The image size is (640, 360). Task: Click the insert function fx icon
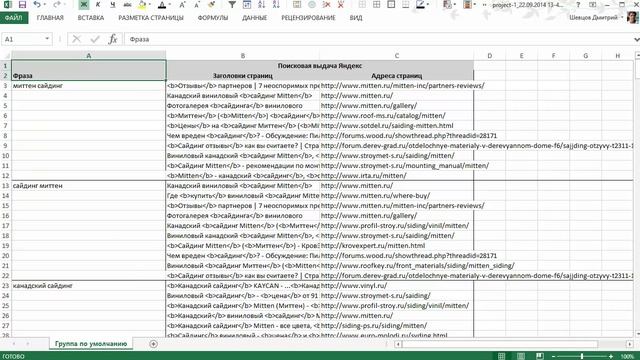(x=113, y=39)
